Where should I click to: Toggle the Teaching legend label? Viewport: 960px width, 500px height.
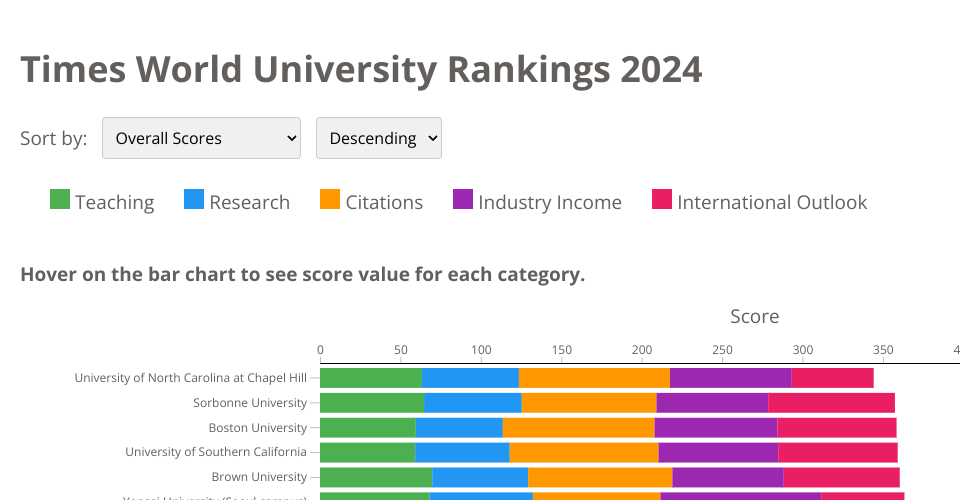pyautogui.click(x=114, y=202)
